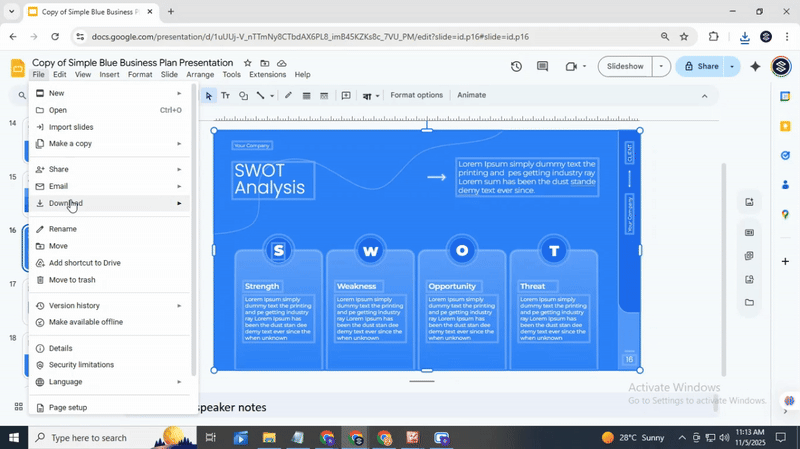Select the Shape tool in toolbar
This screenshot has height=449, width=800.
pyautogui.click(x=243, y=96)
